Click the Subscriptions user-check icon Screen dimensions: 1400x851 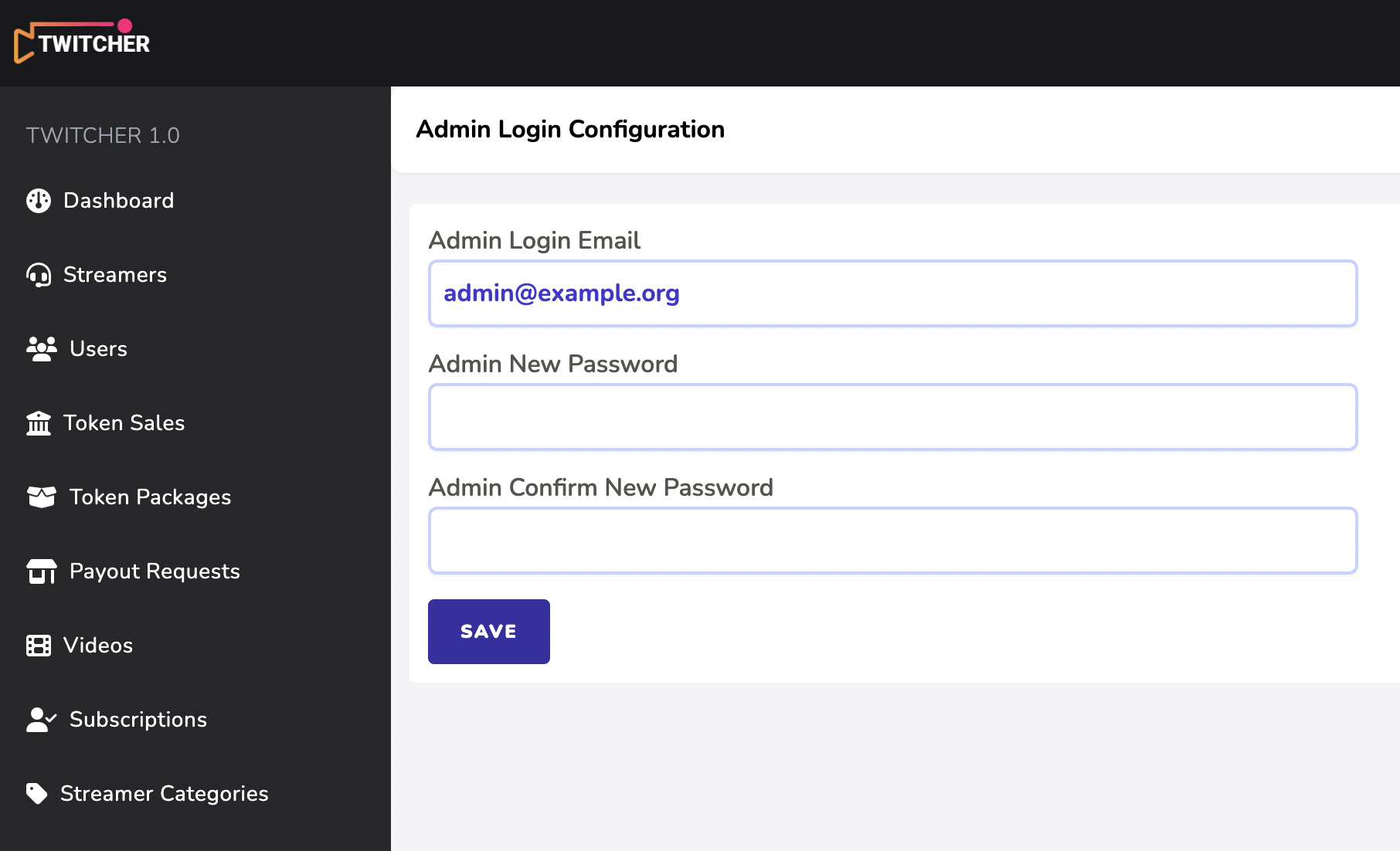tap(42, 720)
